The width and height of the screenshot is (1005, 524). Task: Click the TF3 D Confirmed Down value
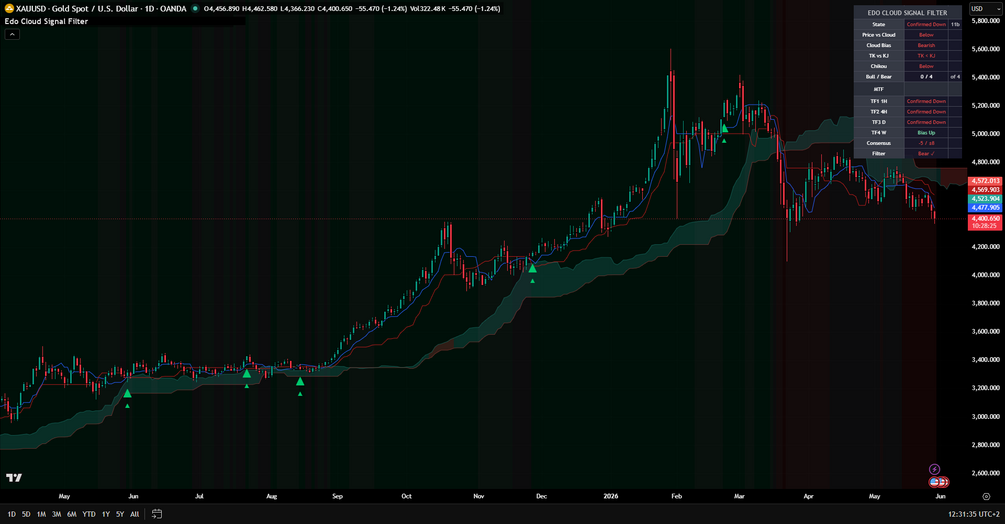point(926,122)
